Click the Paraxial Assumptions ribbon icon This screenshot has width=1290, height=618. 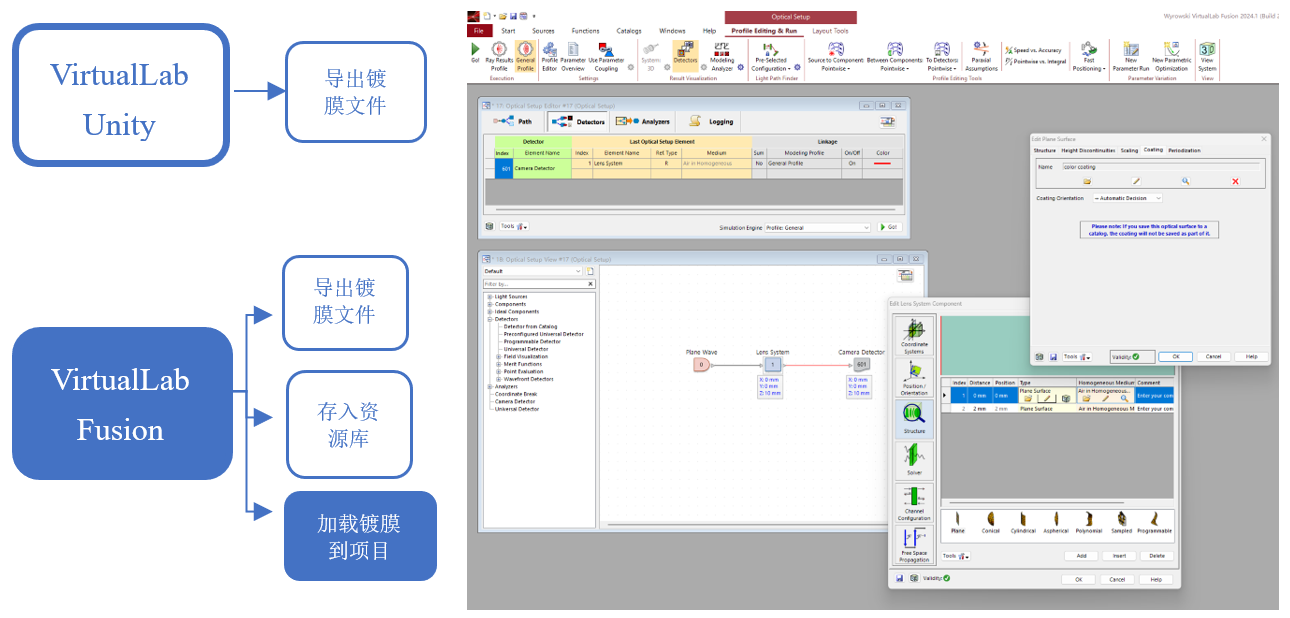(x=979, y=57)
